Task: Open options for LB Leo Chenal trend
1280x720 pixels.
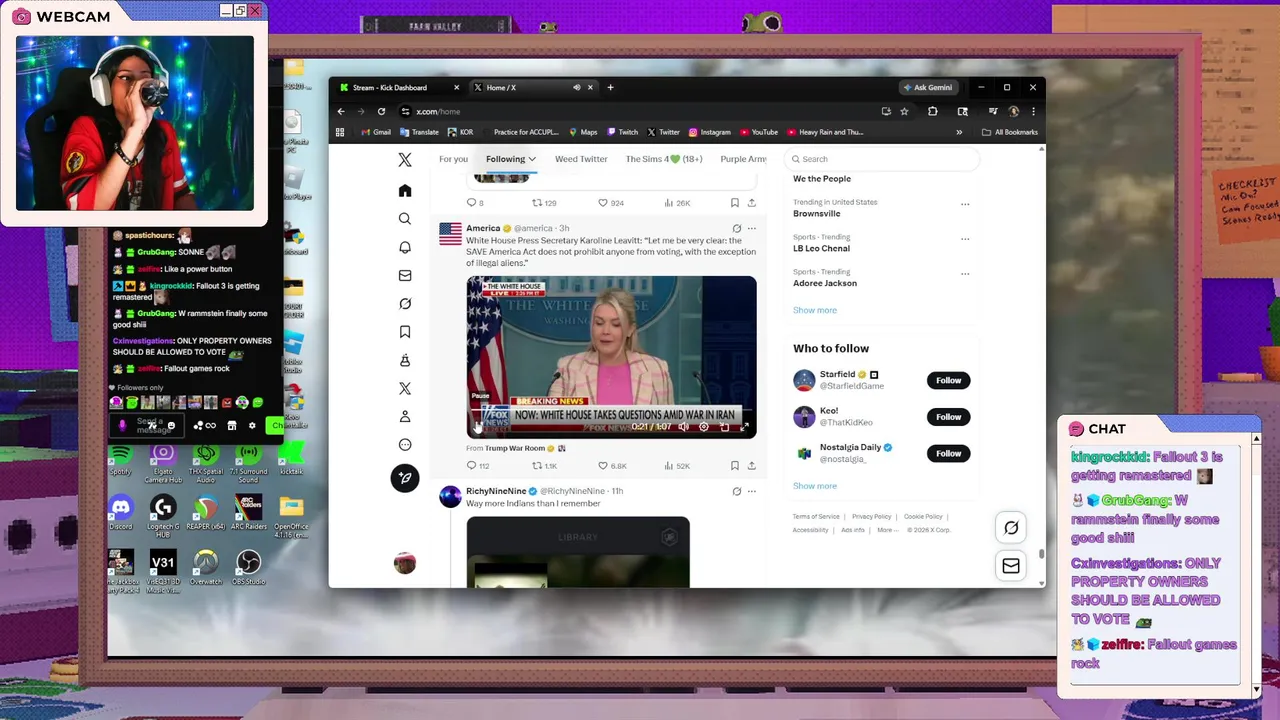Action: click(965, 239)
